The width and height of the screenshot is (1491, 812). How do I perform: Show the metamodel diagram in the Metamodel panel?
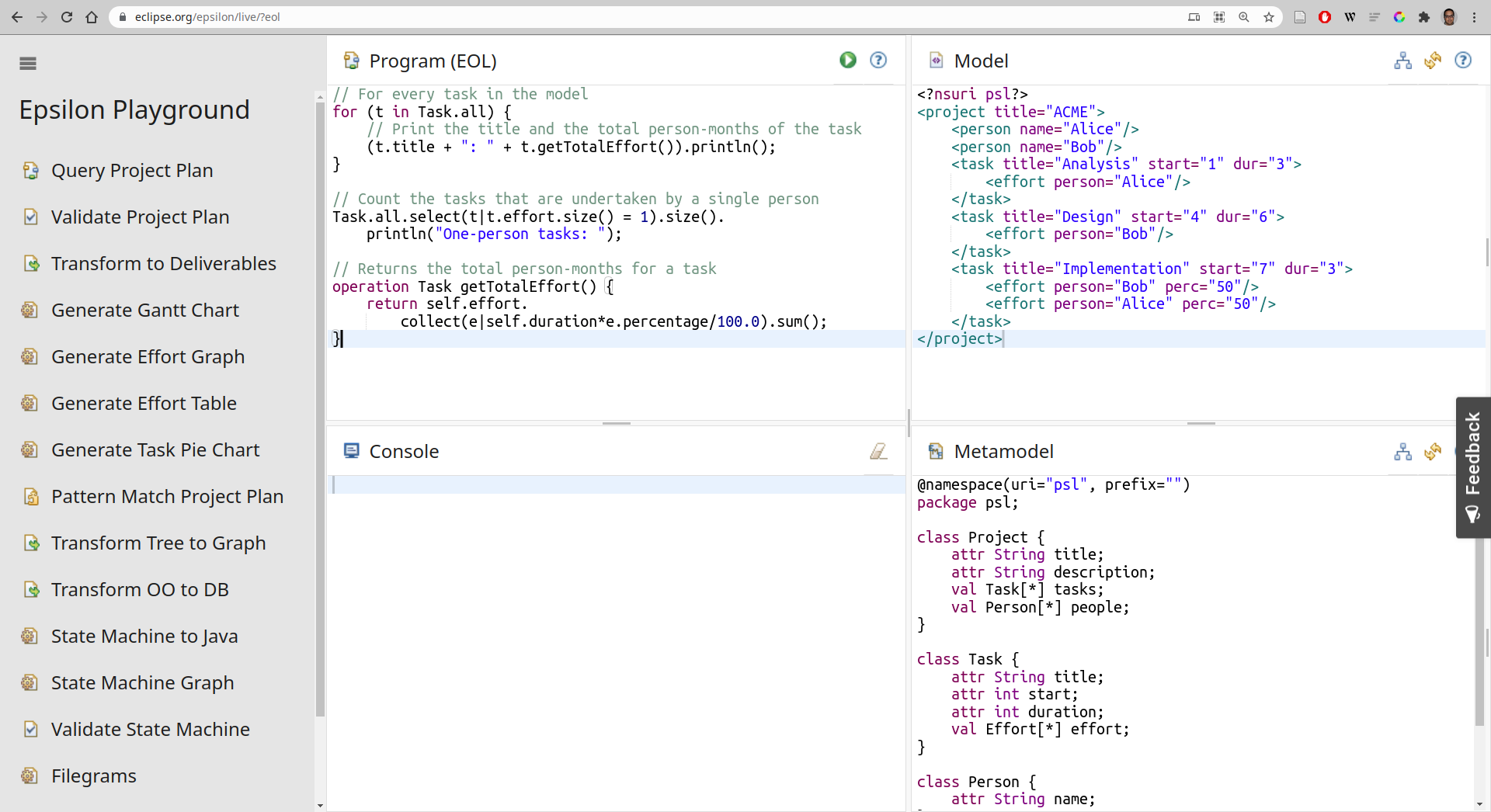[x=1402, y=451]
